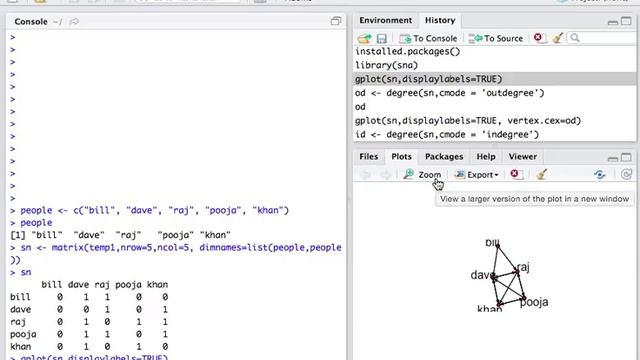Clear all plots with broom icon
The image size is (640, 360).
click(x=541, y=174)
